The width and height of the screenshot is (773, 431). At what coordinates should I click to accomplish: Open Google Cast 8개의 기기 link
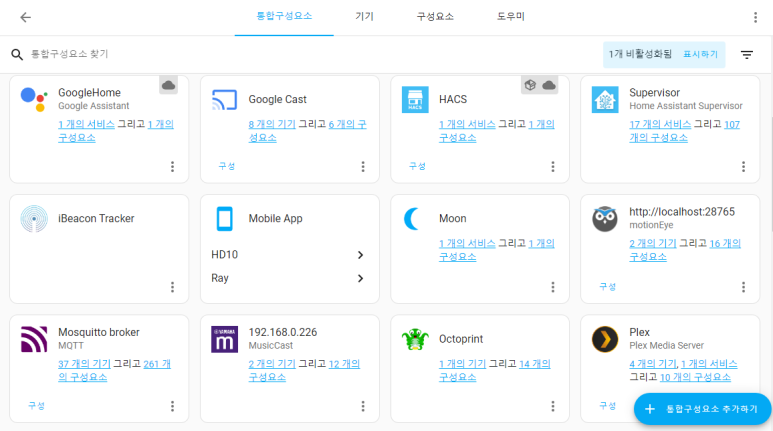point(272,124)
